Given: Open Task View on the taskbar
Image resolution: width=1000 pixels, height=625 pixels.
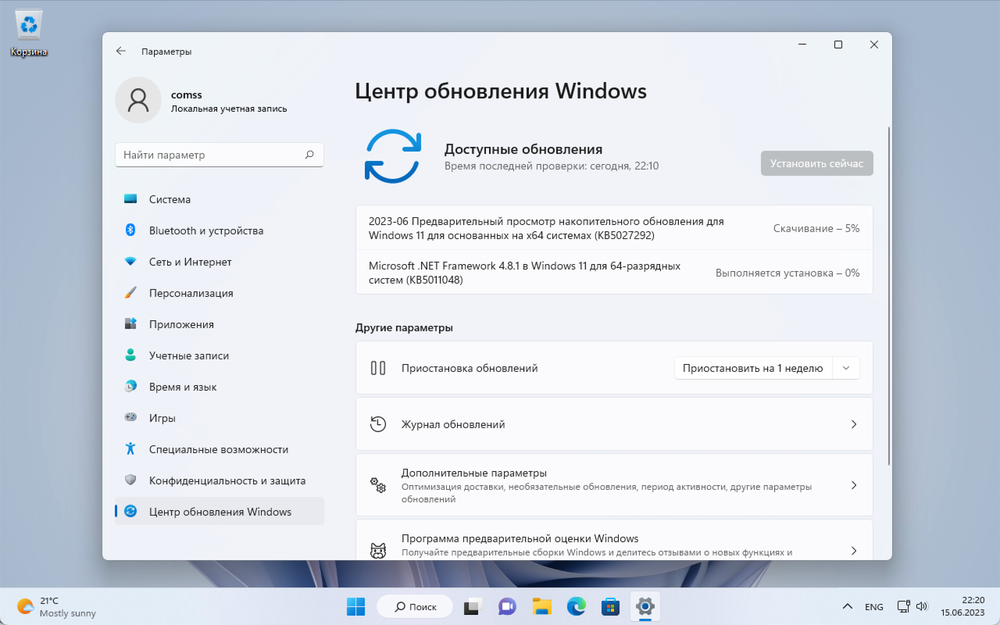Looking at the screenshot, I should [x=471, y=607].
